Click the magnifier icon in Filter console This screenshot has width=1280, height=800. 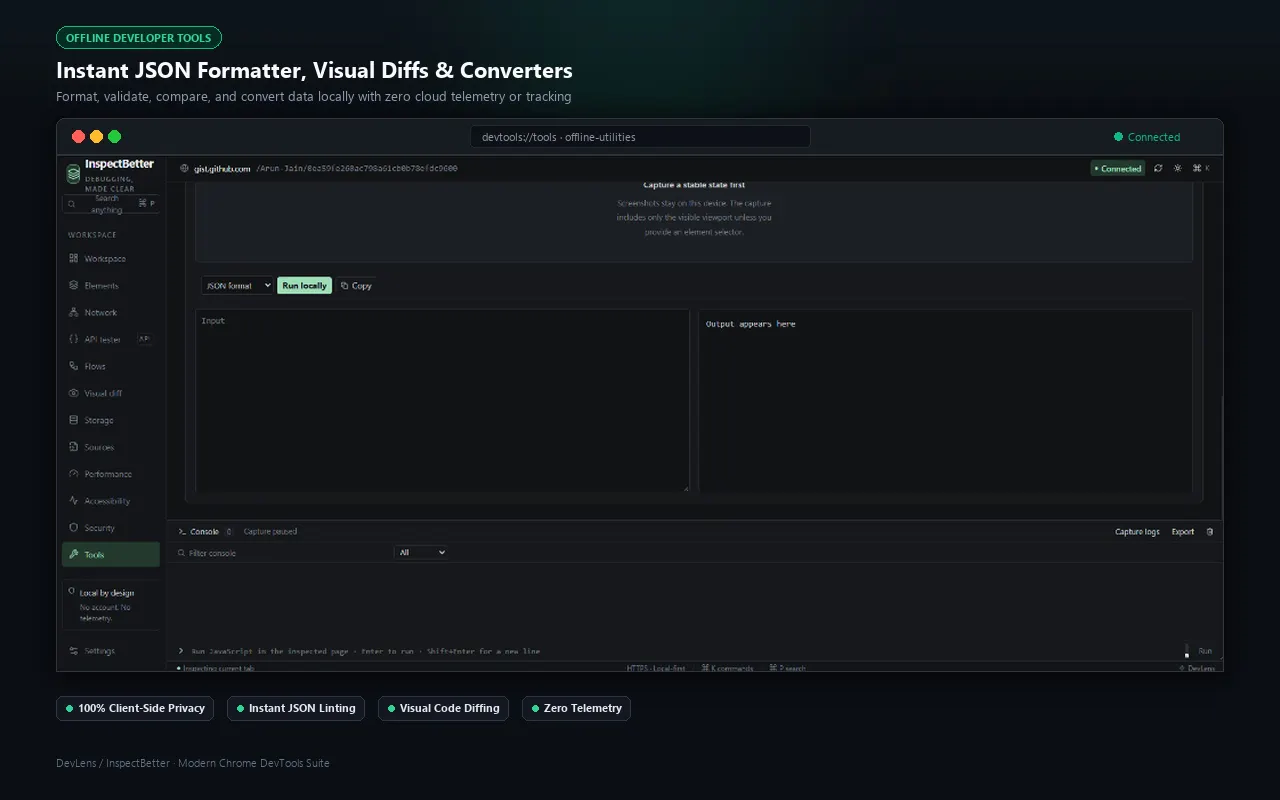181,553
